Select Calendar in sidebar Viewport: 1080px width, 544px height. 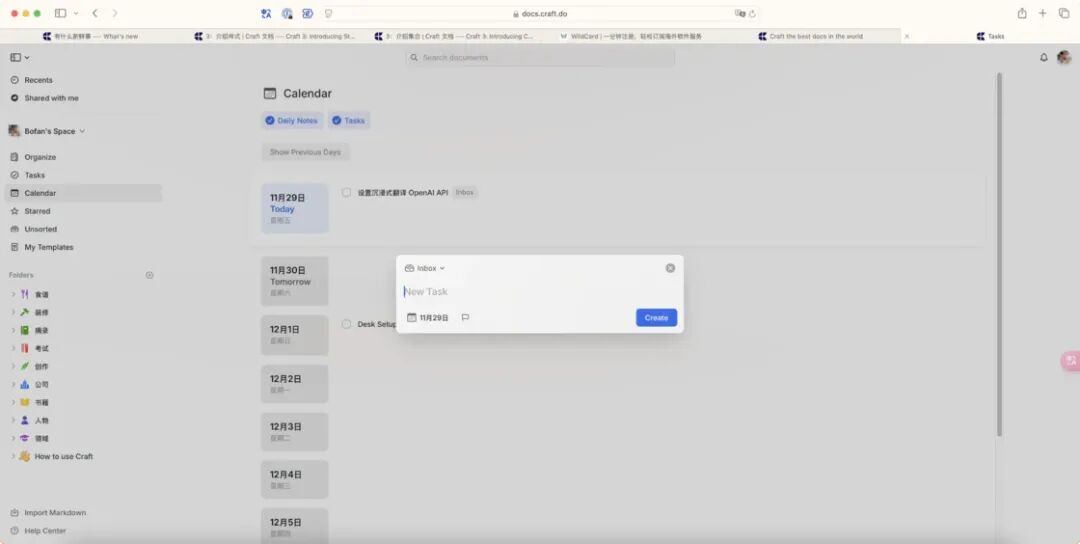[x=83, y=193]
